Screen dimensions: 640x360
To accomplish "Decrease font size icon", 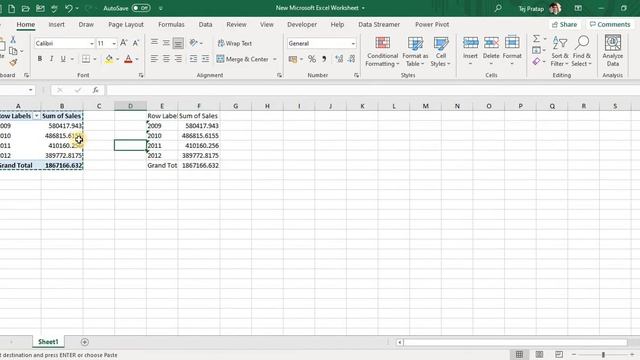I will [x=136, y=43].
